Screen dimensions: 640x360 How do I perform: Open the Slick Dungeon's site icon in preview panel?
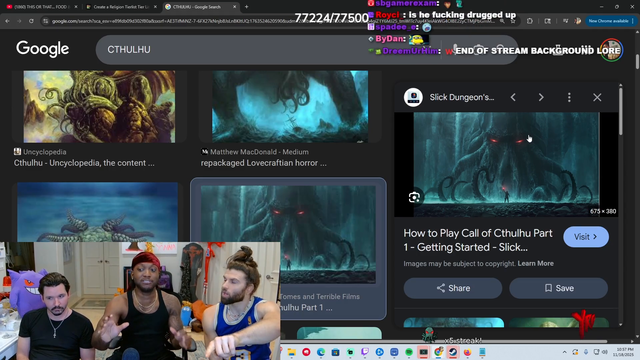(413, 97)
